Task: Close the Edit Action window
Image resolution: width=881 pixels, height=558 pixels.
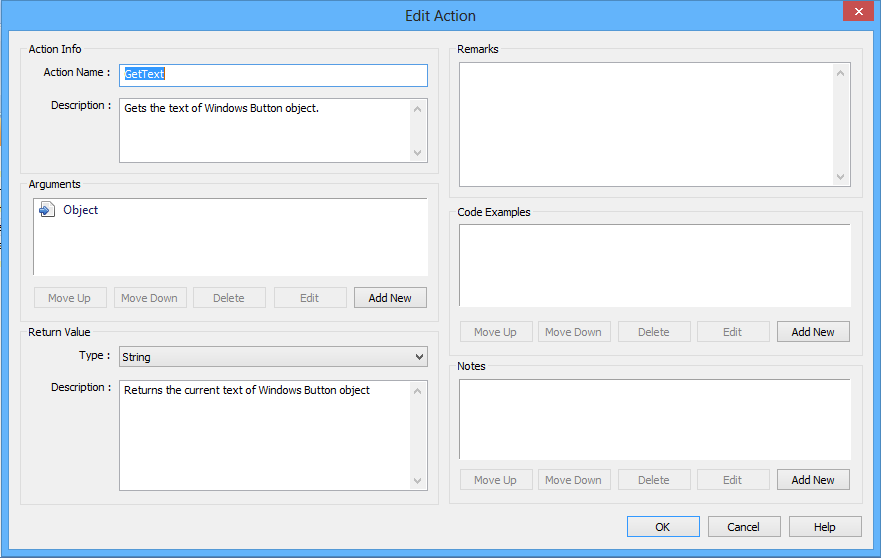Action: click(859, 11)
